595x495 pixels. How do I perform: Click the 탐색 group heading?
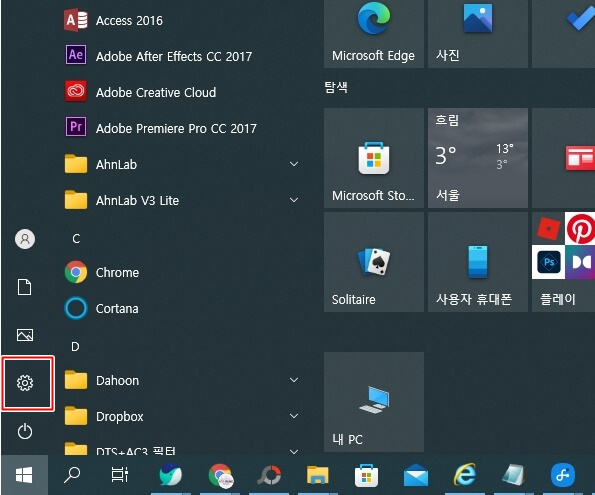336,87
